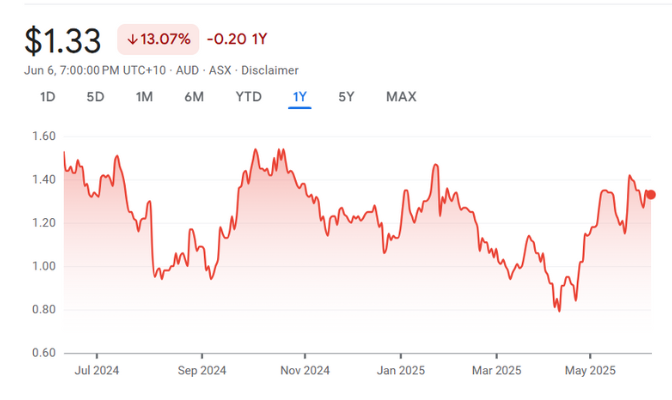Click the Jan 2025 axis label
The height and width of the screenshot is (400, 672).
point(399,368)
